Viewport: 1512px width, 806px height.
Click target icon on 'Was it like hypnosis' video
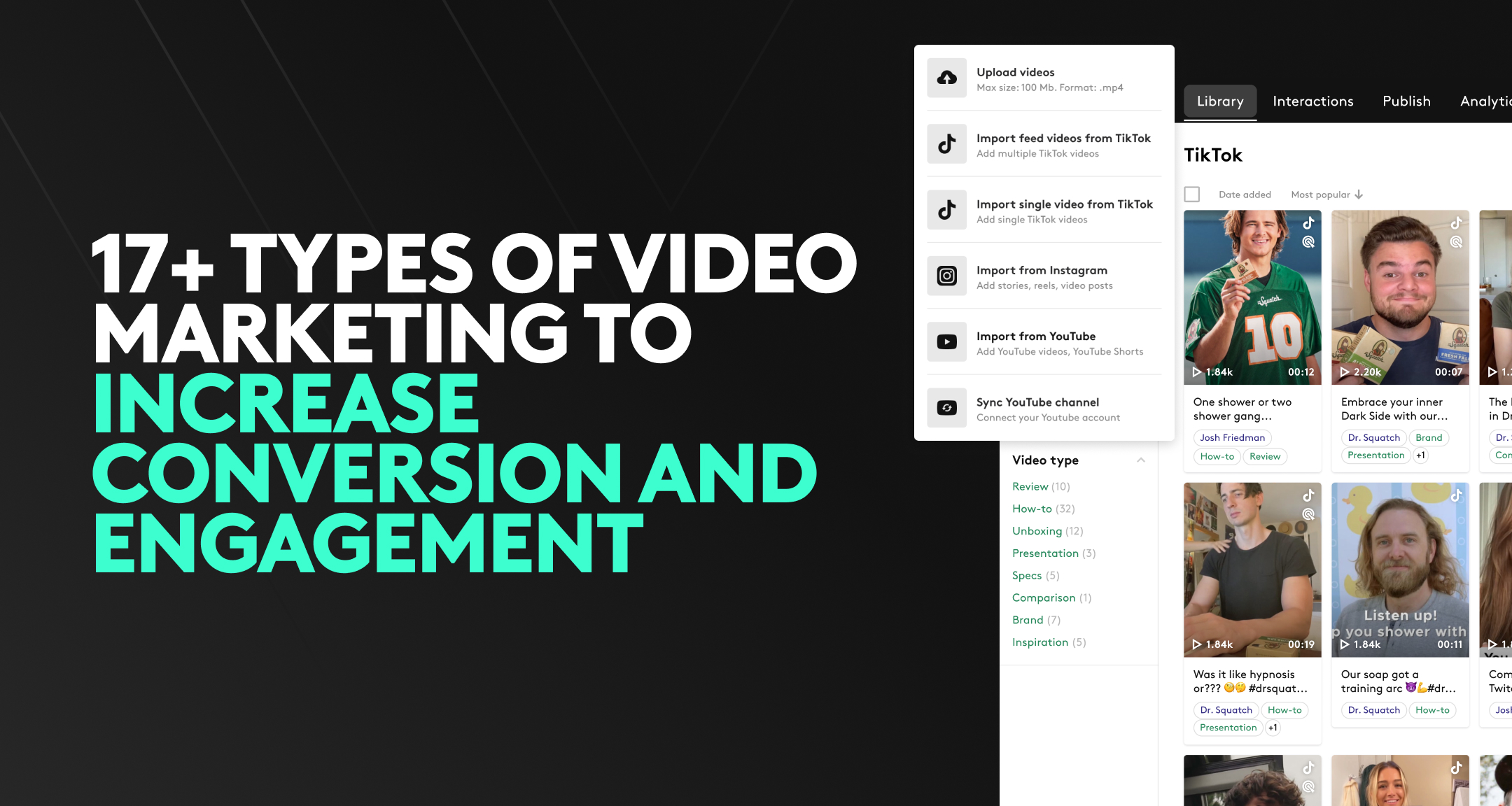[x=1308, y=514]
